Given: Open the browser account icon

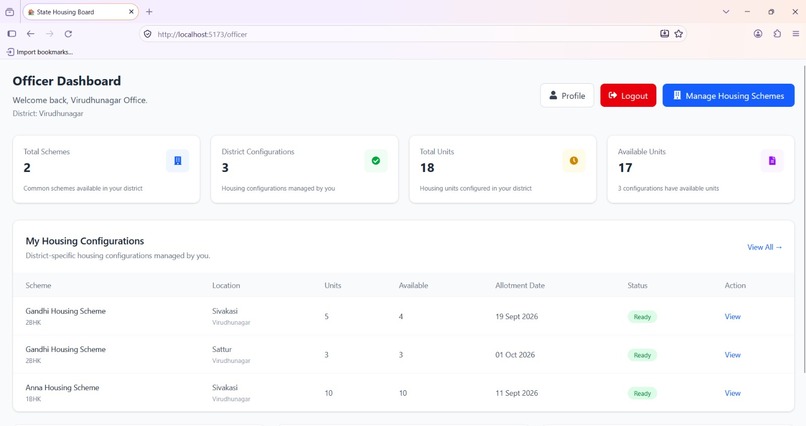Looking at the screenshot, I should point(758,34).
